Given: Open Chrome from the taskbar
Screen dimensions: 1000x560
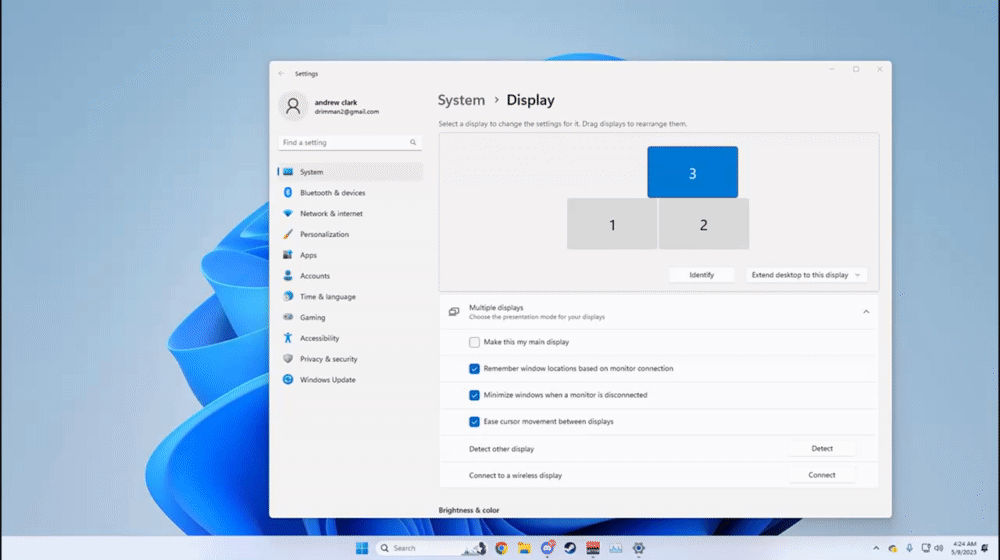Looking at the screenshot, I should 501,548.
